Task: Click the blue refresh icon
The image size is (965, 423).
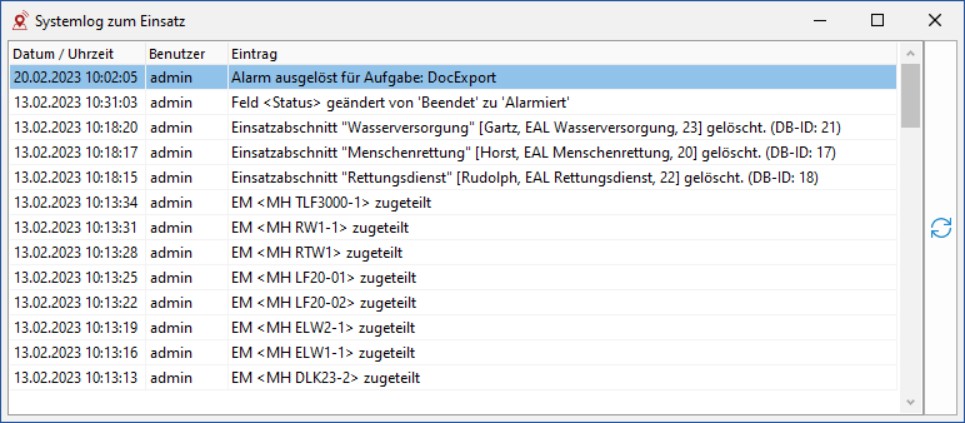Action: [x=940, y=228]
